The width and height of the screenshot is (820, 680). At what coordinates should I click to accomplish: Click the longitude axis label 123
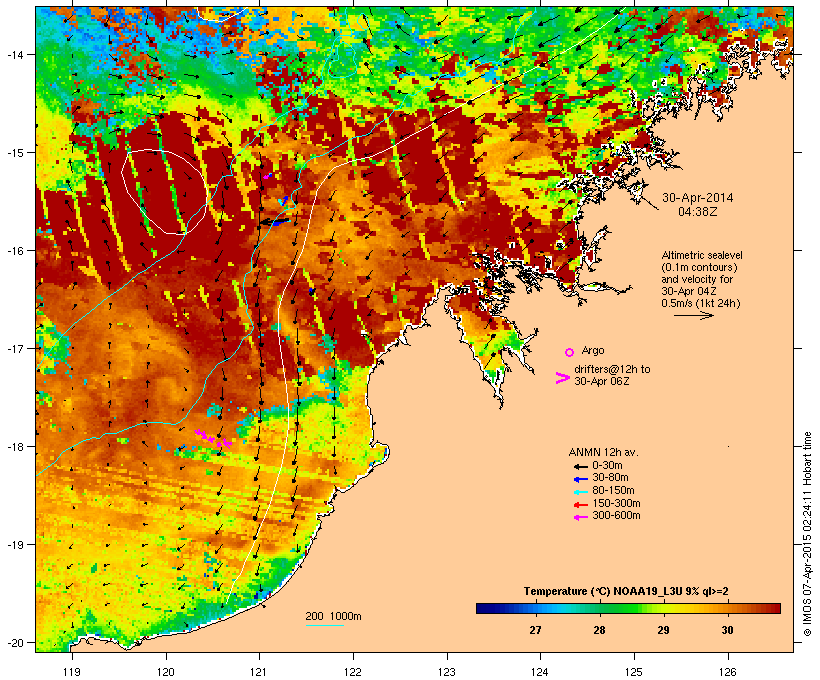click(x=447, y=672)
